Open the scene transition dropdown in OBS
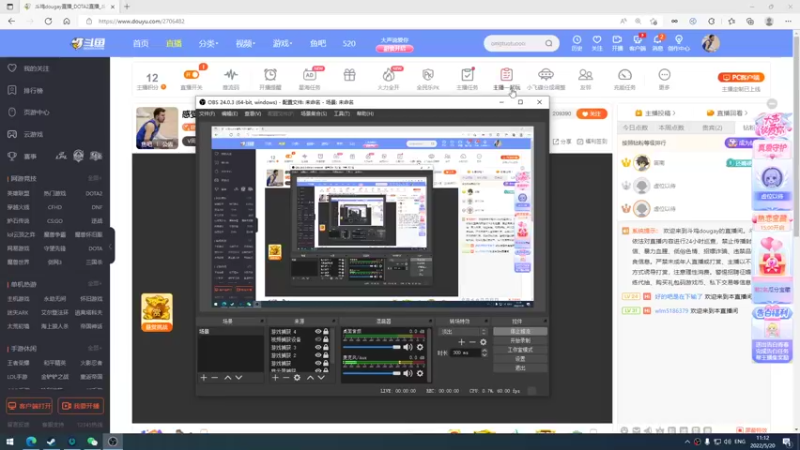 click(x=462, y=332)
